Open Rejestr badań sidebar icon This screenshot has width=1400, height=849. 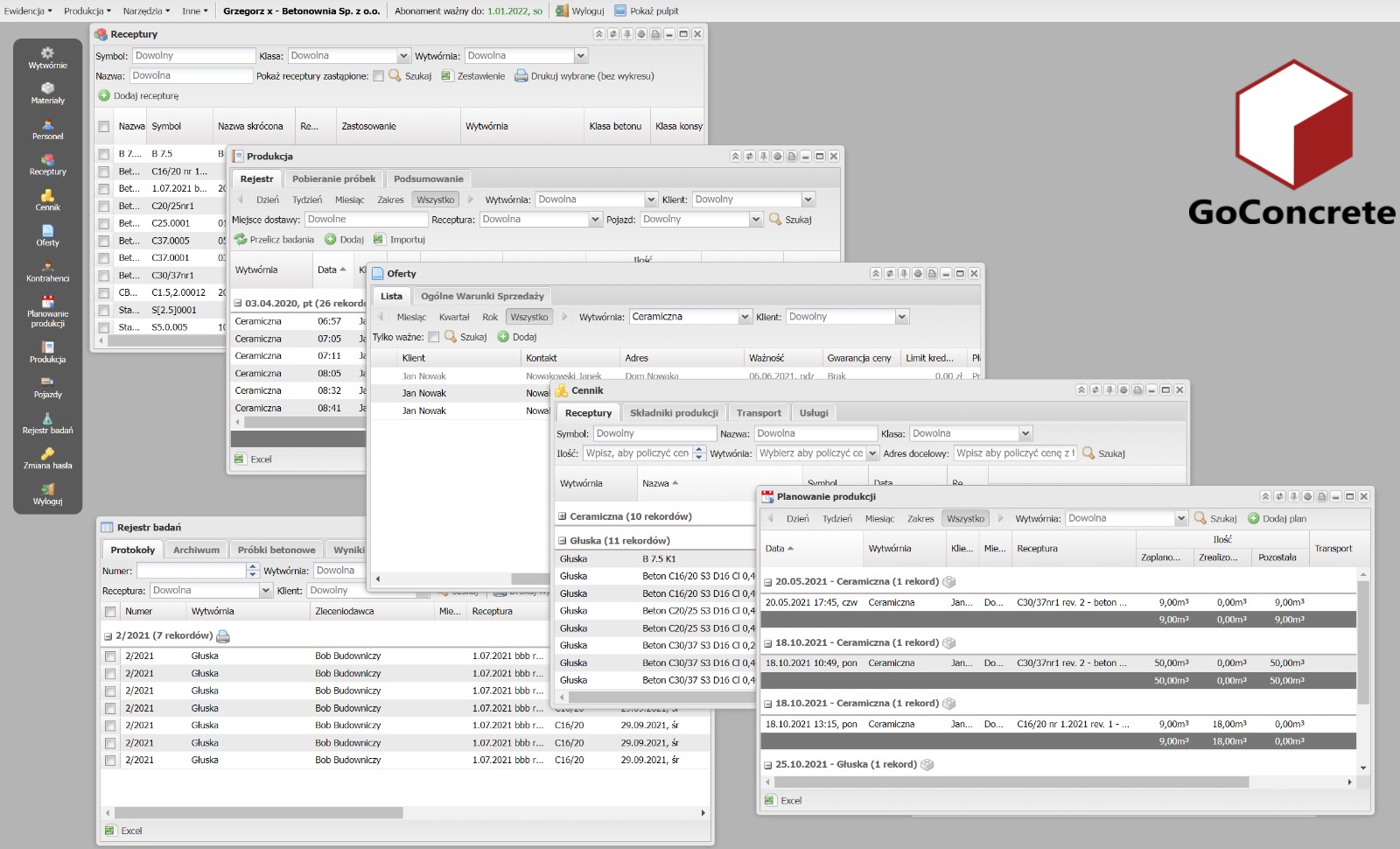tap(47, 424)
